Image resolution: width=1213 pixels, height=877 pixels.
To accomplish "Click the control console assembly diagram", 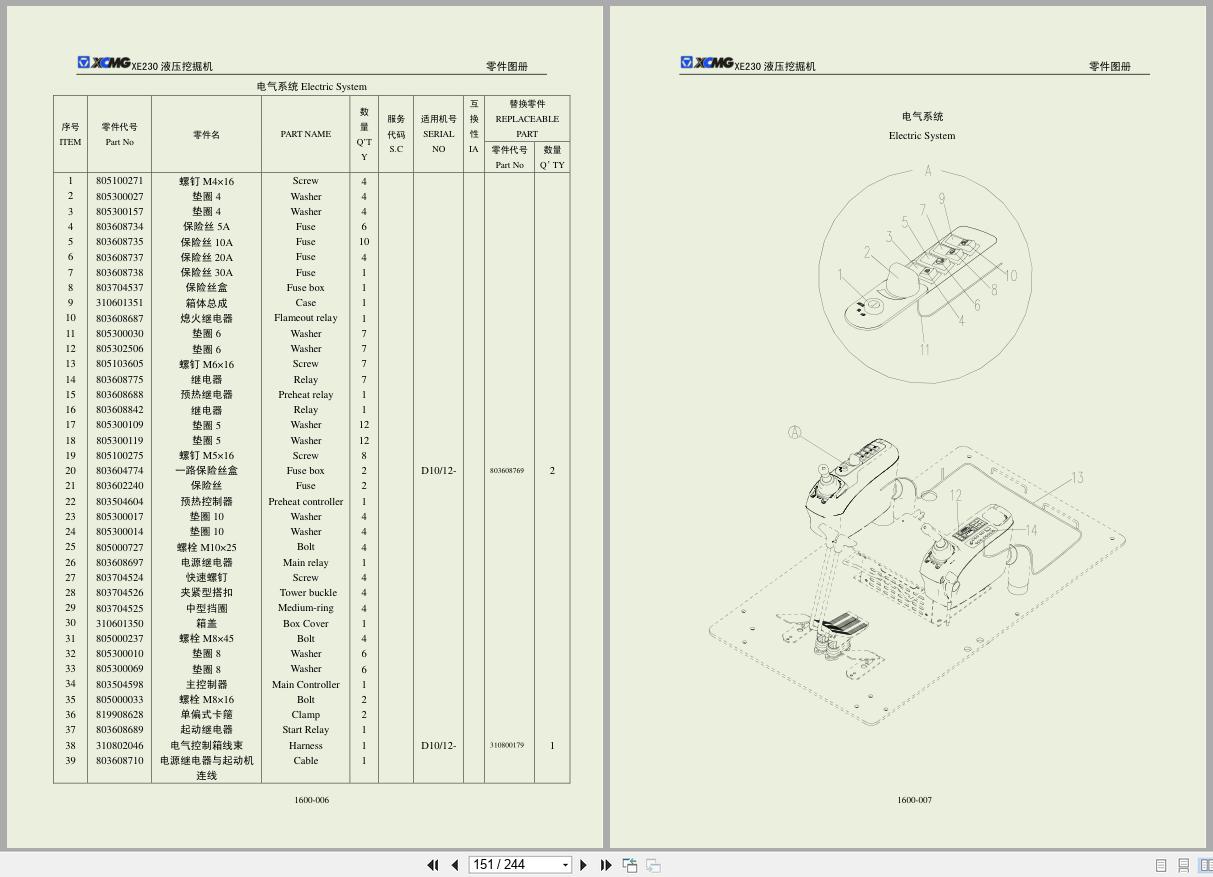I will (x=917, y=577).
